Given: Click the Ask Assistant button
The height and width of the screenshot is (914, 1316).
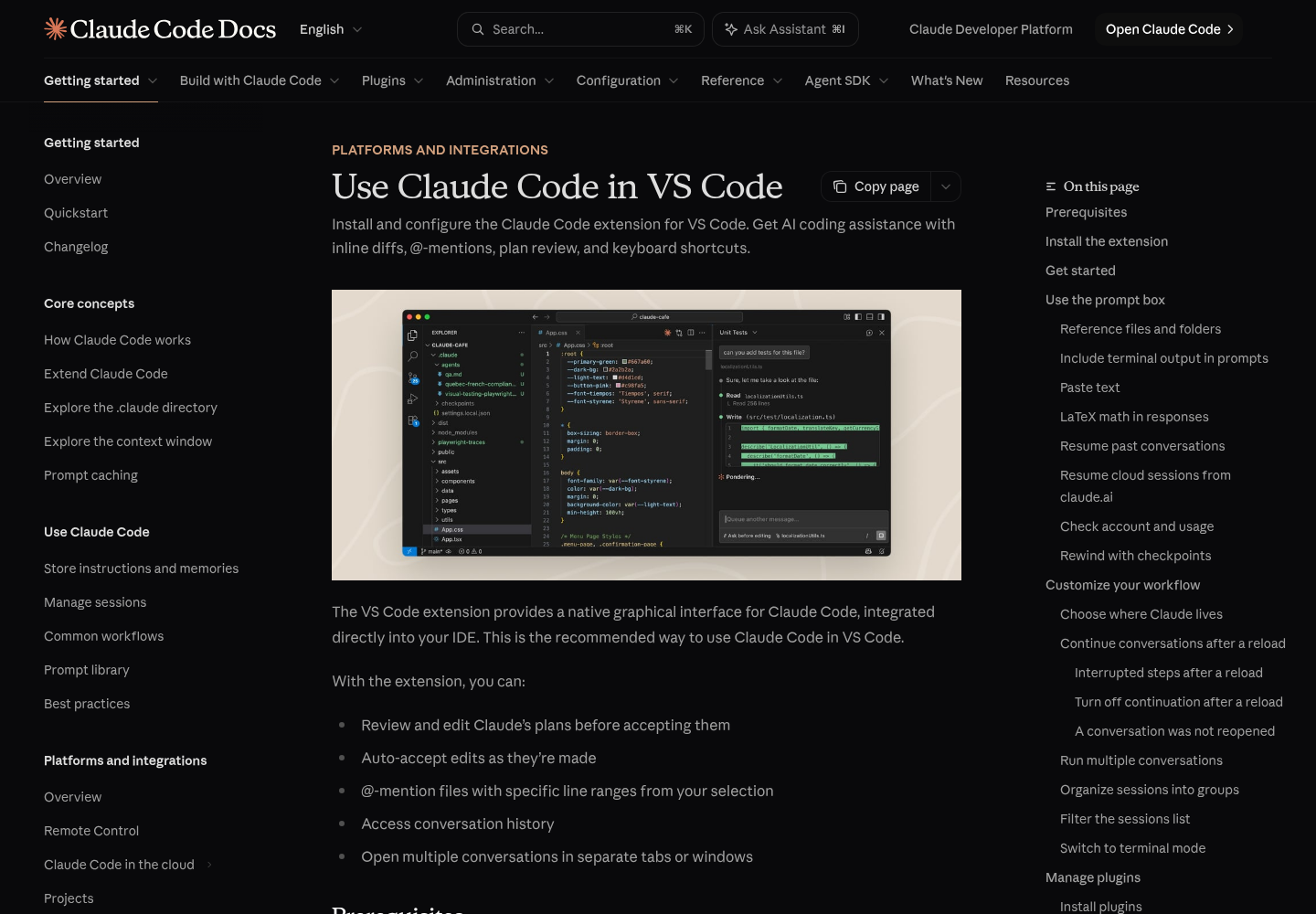Looking at the screenshot, I should [785, 29].
